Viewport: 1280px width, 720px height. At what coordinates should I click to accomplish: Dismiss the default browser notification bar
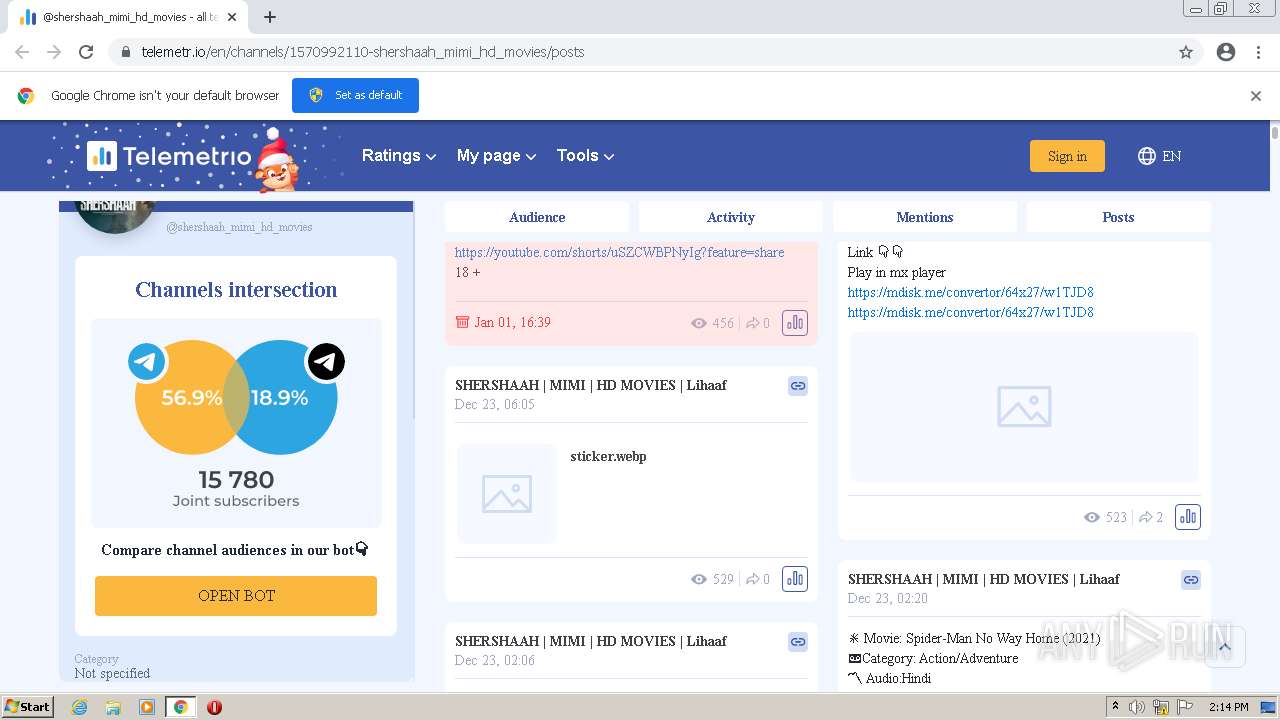pyautogui.click(x=1256, y=96)
